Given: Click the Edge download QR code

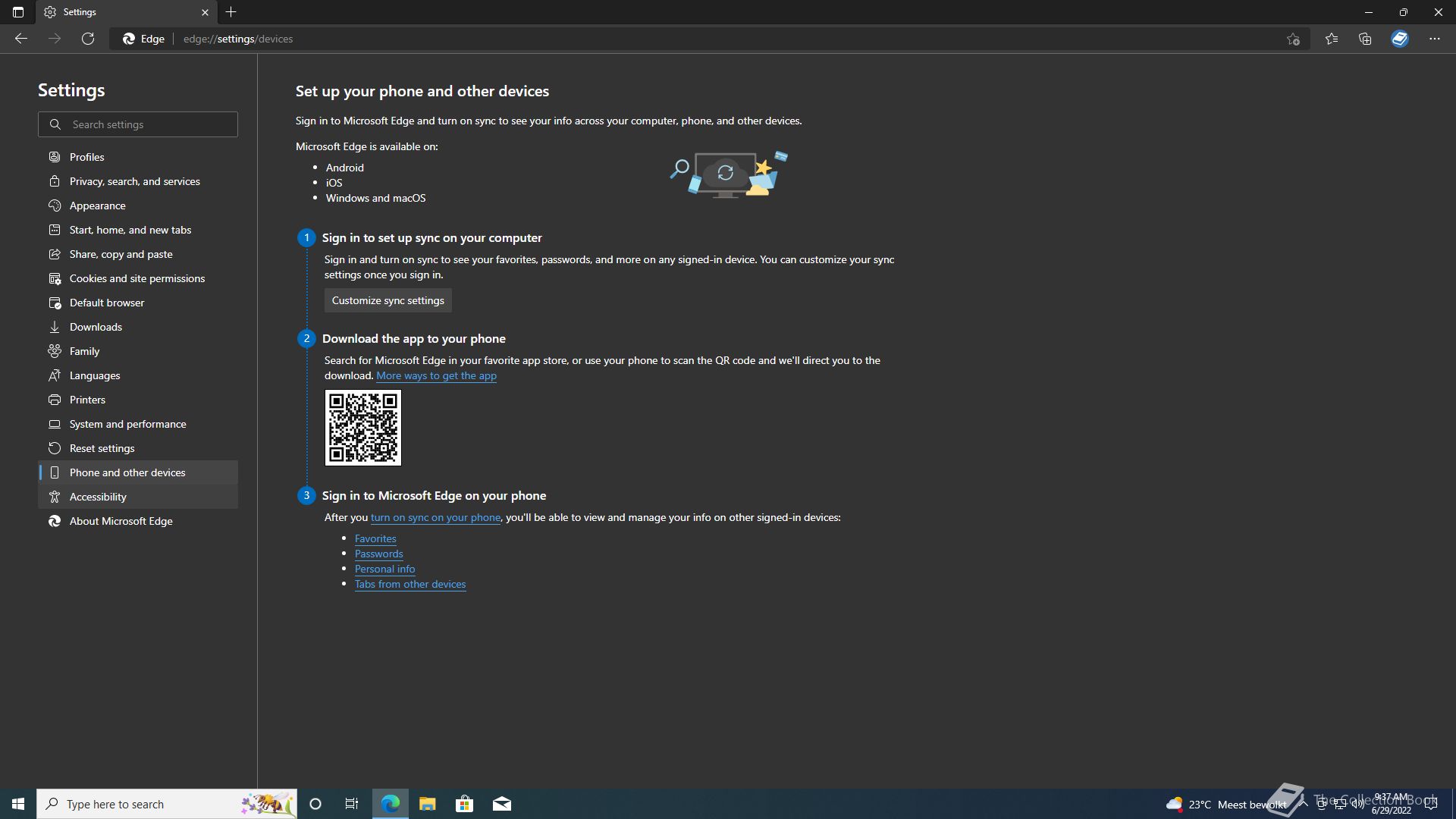Looking at the screenshot, I should [x=362, y=428].
